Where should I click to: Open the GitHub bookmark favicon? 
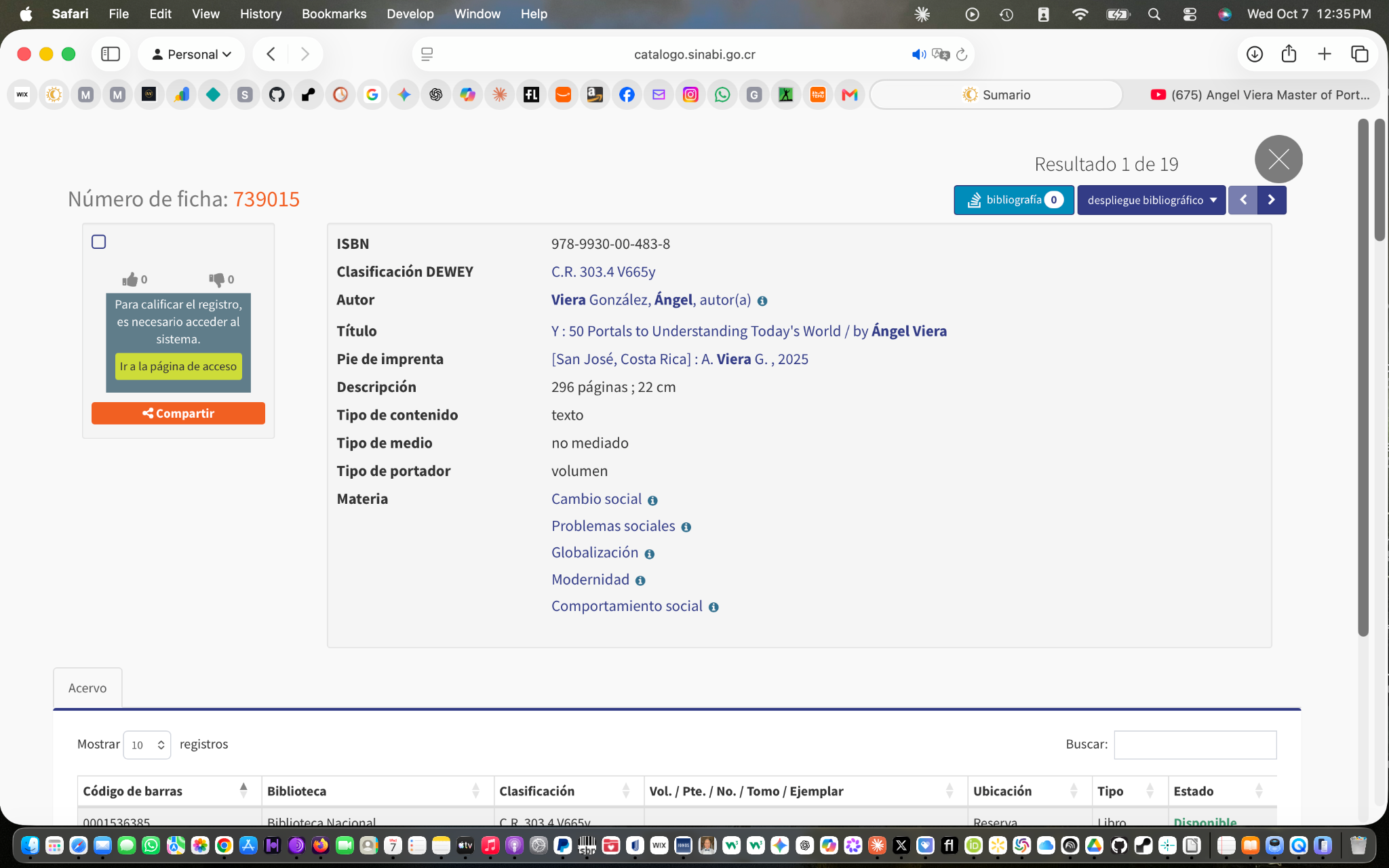point(277,95)
